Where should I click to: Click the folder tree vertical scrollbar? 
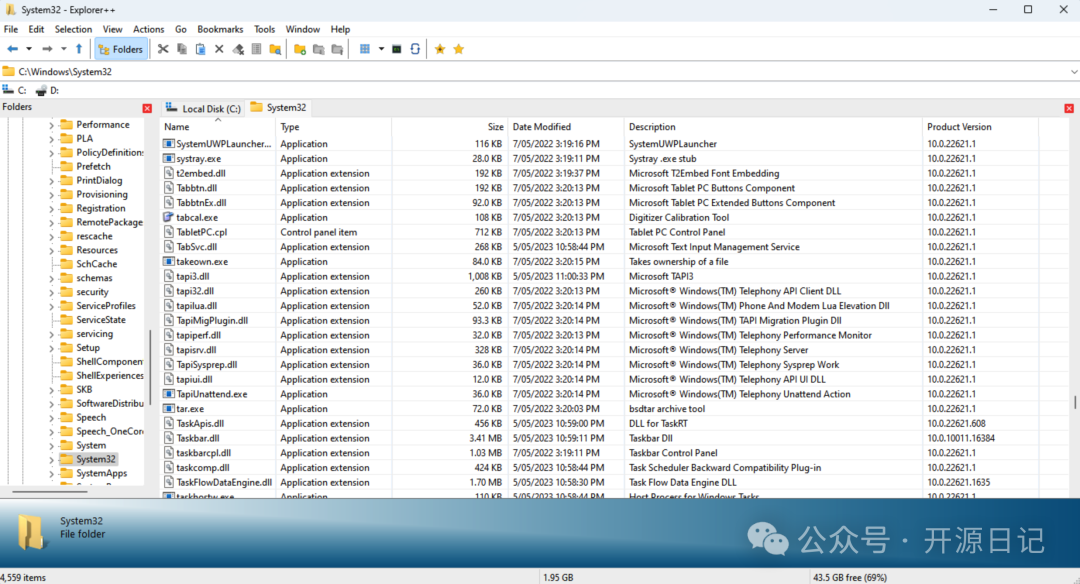click(149, 368)
